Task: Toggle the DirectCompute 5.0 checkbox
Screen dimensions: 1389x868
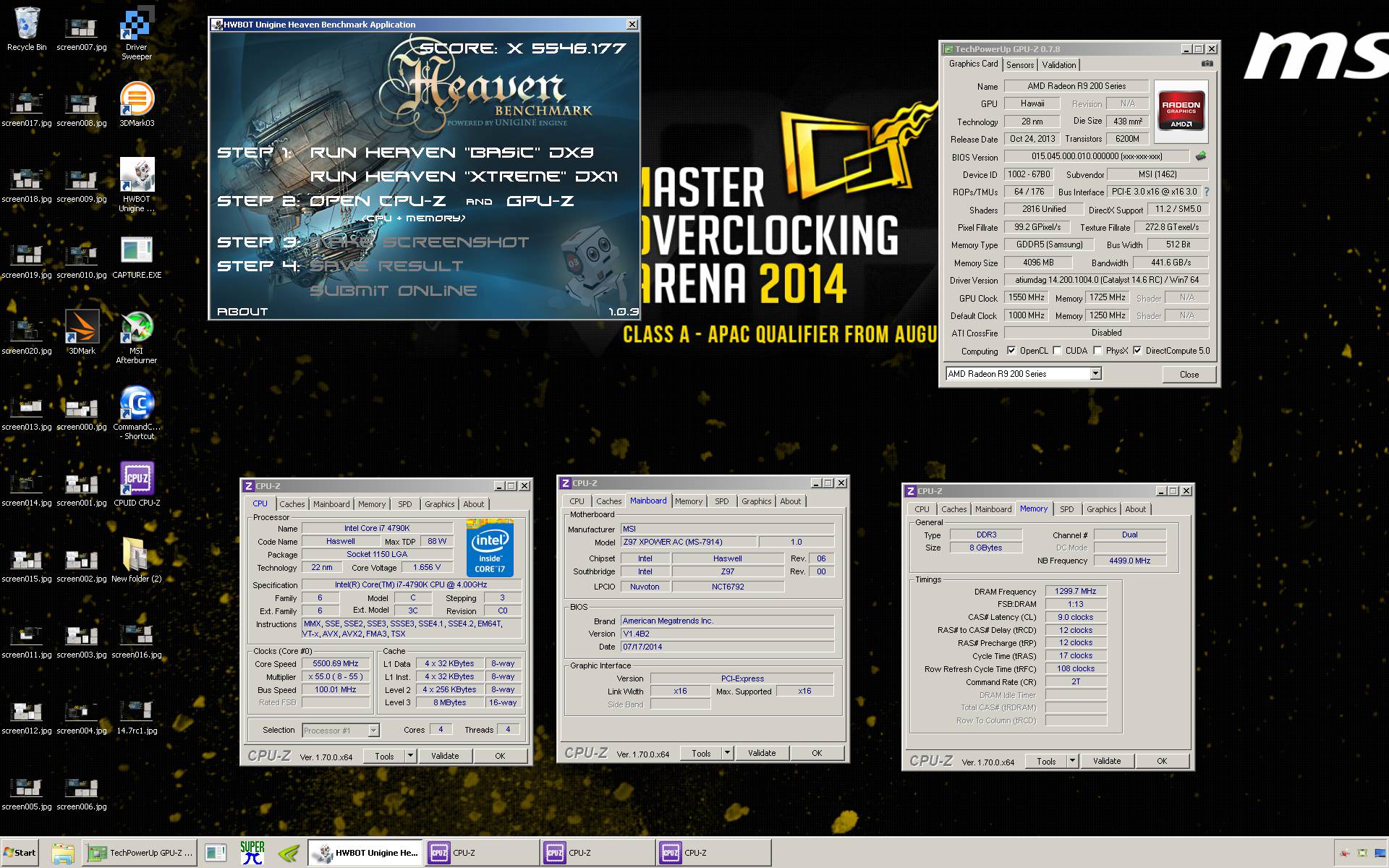Action: [x=1137, y=351]
